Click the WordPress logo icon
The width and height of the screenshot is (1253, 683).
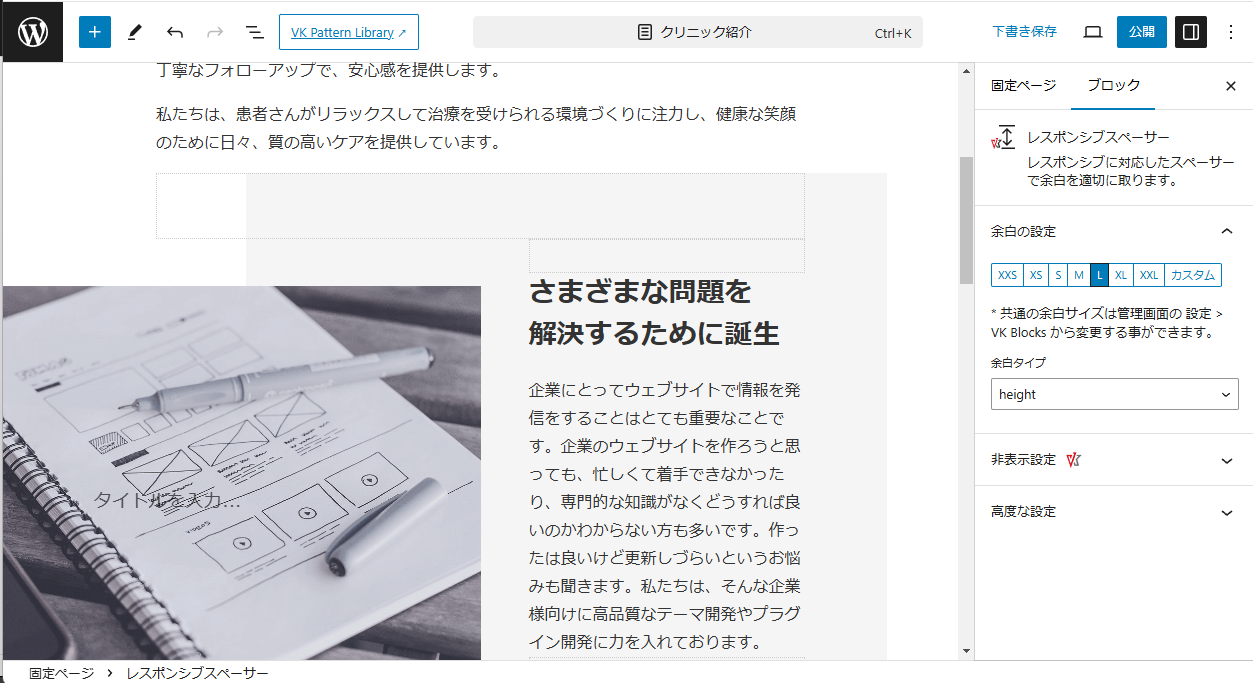pos(32,32)
